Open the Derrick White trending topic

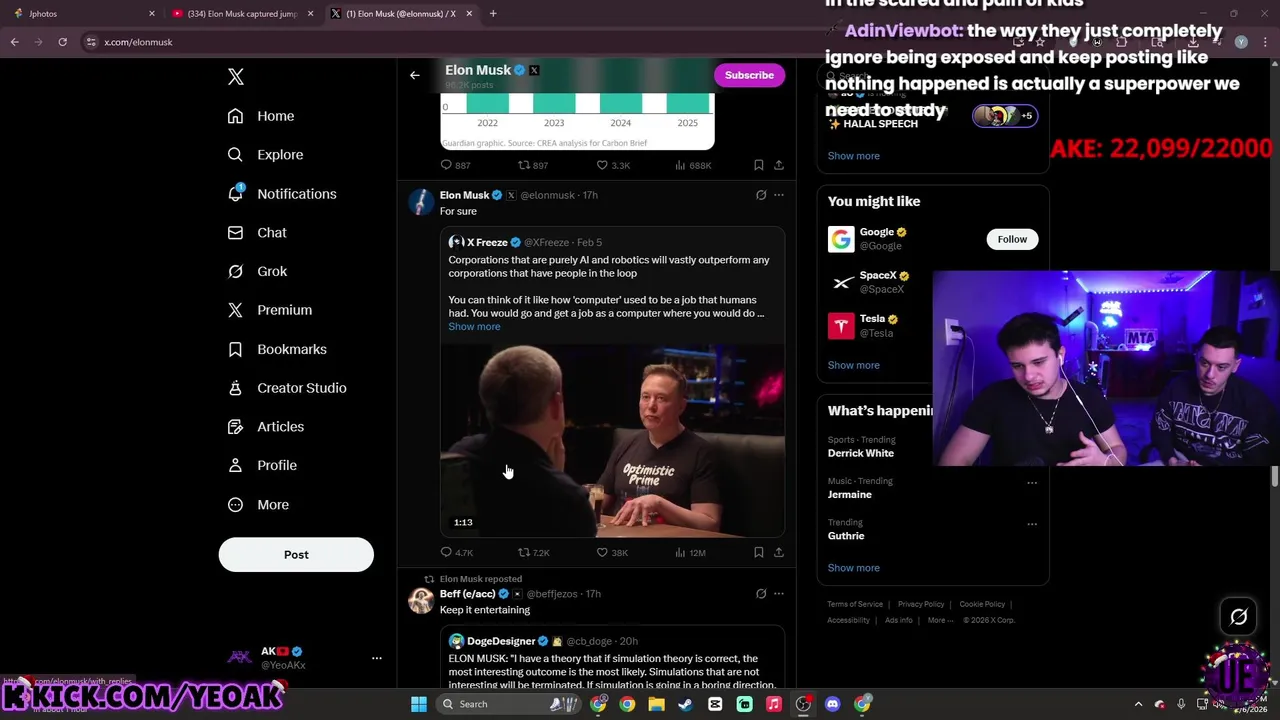click(861, 453)
